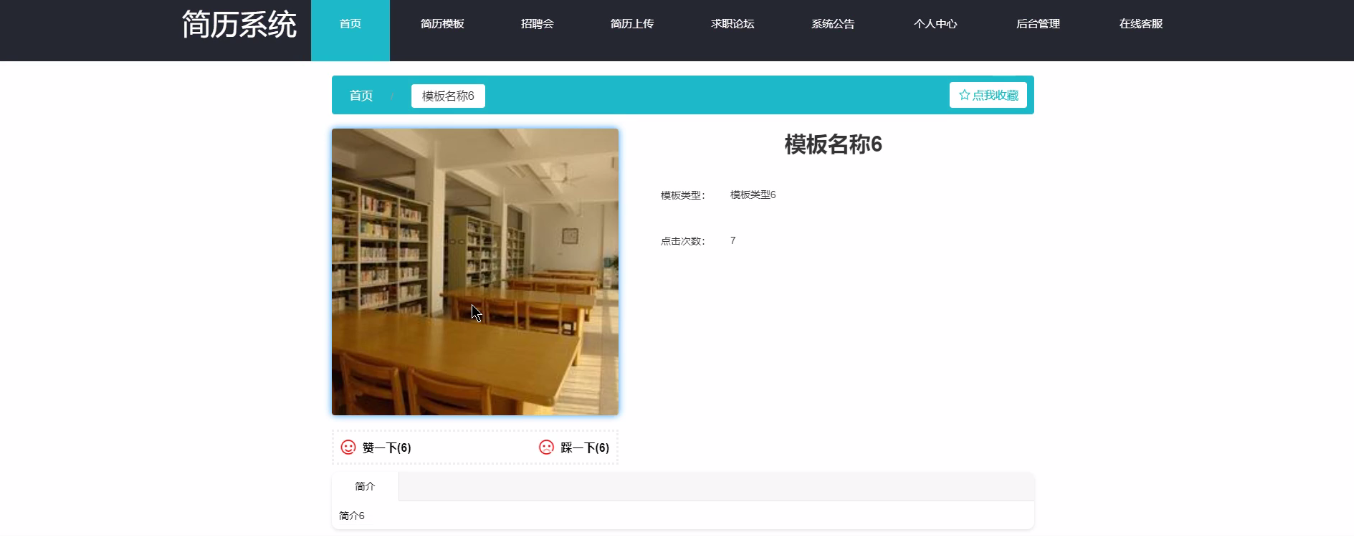Screen dimensions: 1354x536
Task: Click the library template preview image
Action: (x=475, y=271)
